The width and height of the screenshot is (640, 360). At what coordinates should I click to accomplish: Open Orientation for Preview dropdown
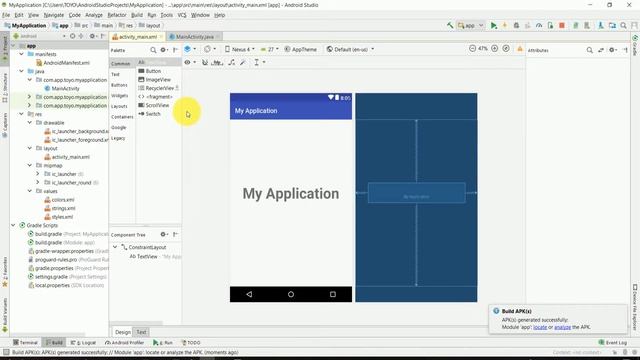pos(210,49)
